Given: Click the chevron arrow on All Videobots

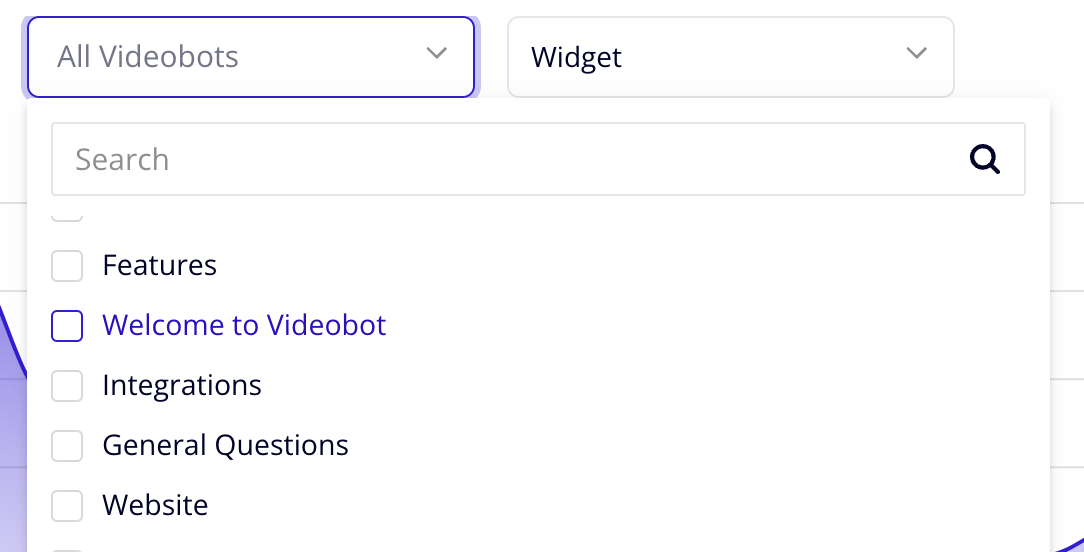Looking at the screenshot, I should [436, 54].
